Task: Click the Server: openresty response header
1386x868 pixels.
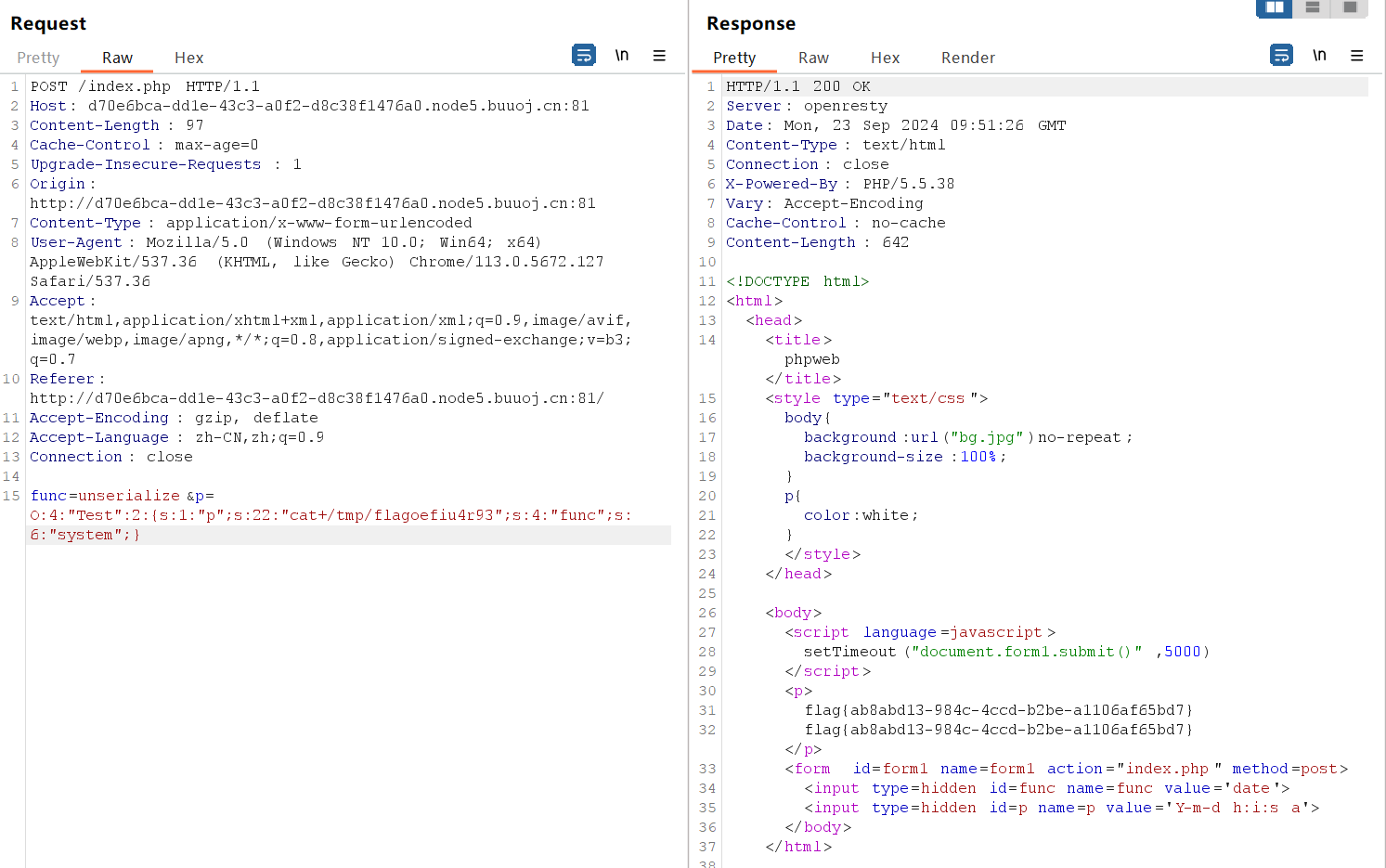Action: click(x=807, y=106)
